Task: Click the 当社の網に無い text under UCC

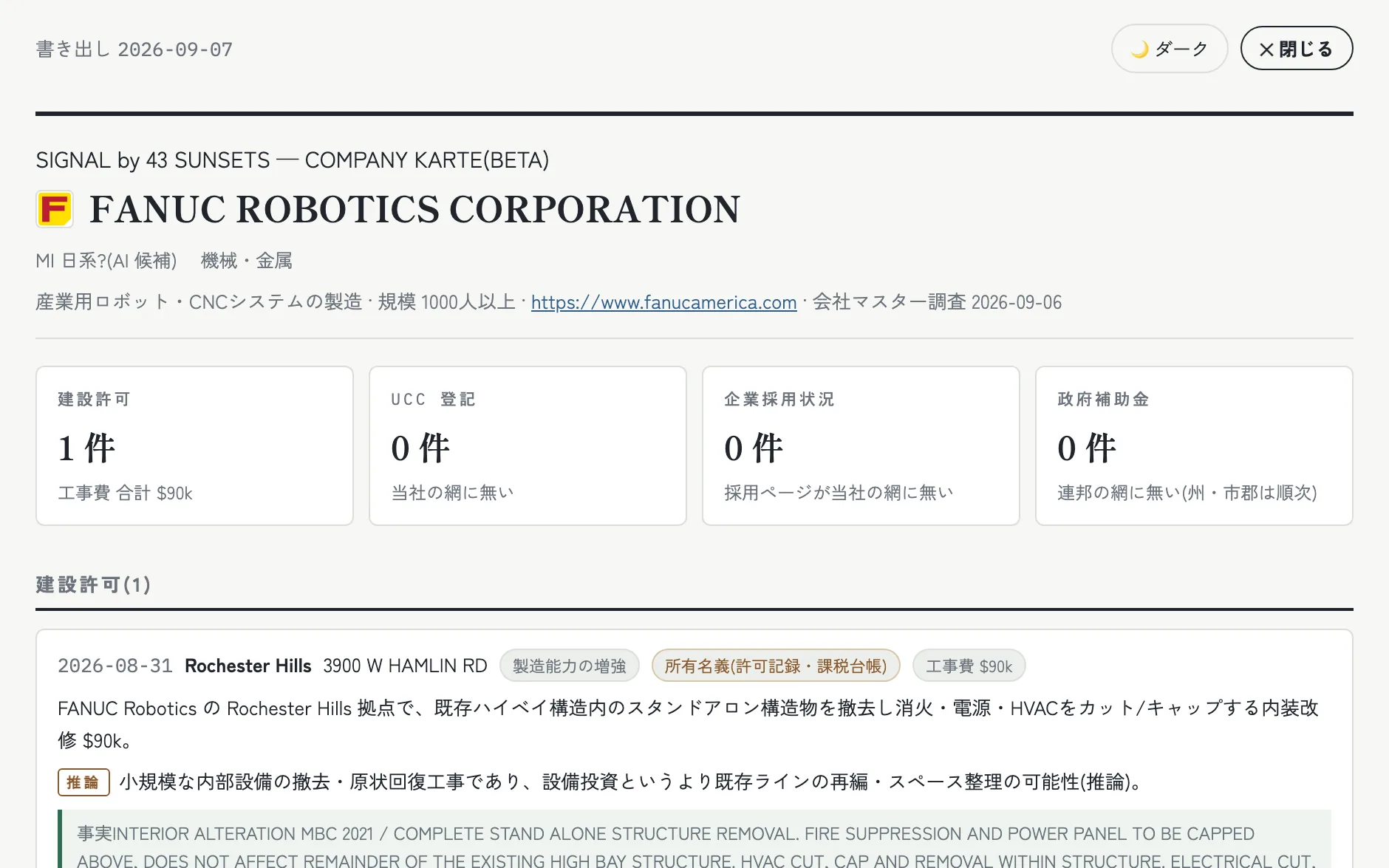Action: (452, 493)
